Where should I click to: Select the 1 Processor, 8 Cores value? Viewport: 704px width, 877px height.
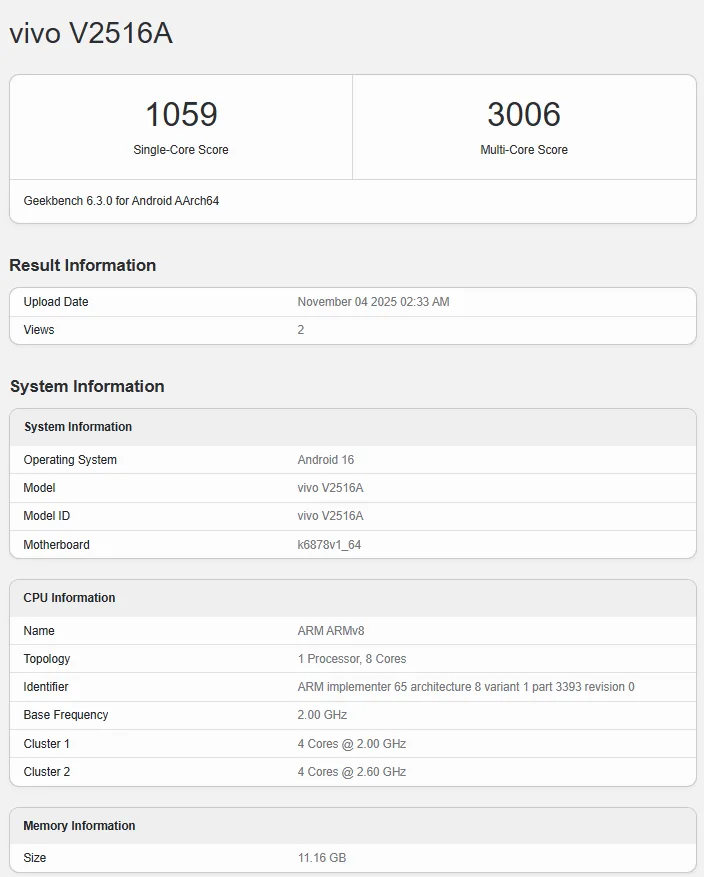click(x=352, y=659)
